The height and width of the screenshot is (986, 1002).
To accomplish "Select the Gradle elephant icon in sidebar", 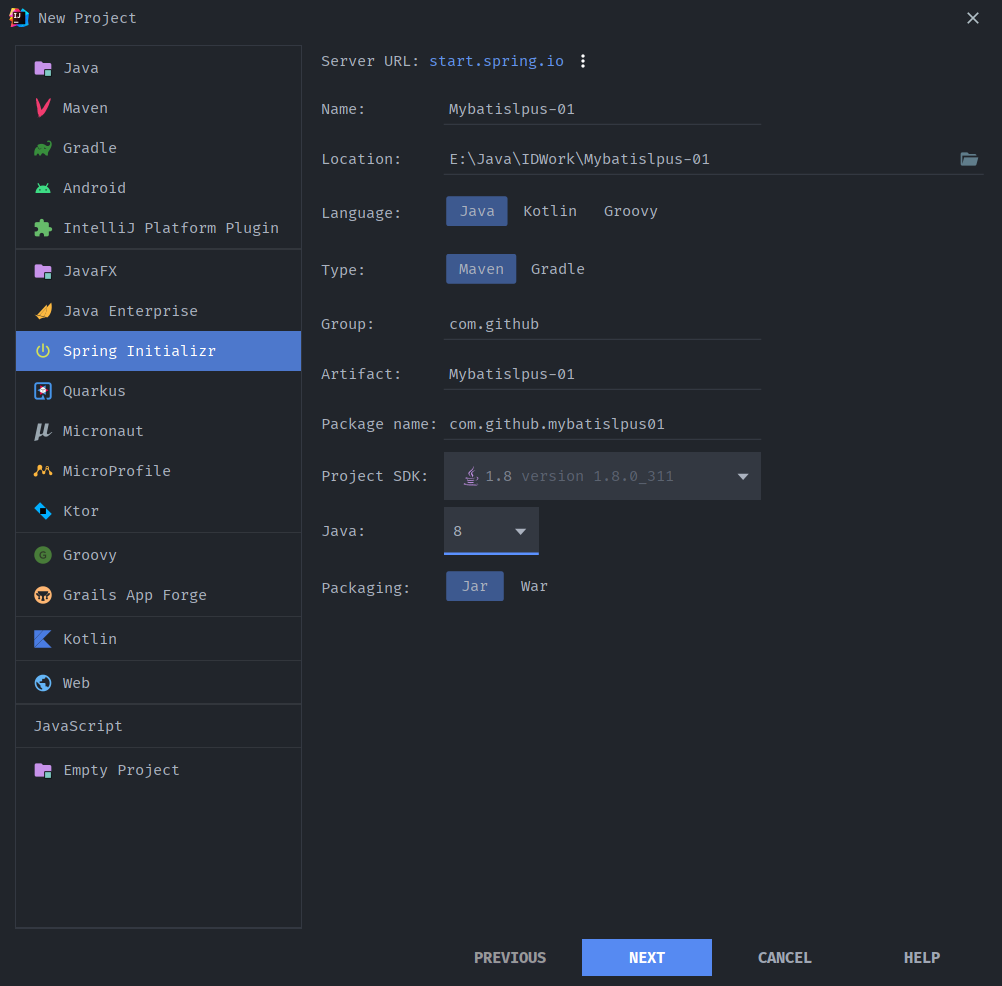I will [43, 148].
